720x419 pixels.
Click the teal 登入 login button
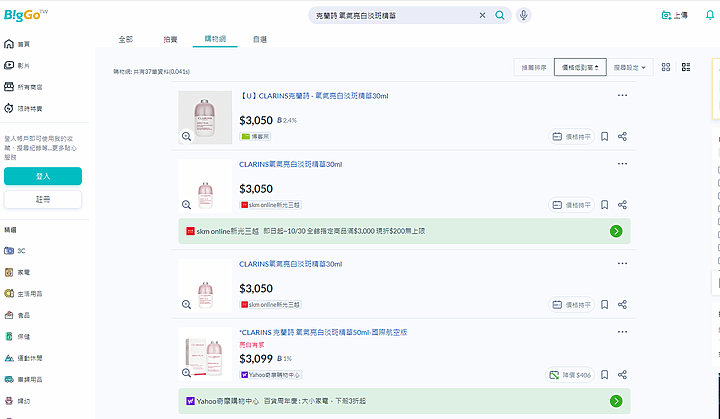(x=43, y=176)
